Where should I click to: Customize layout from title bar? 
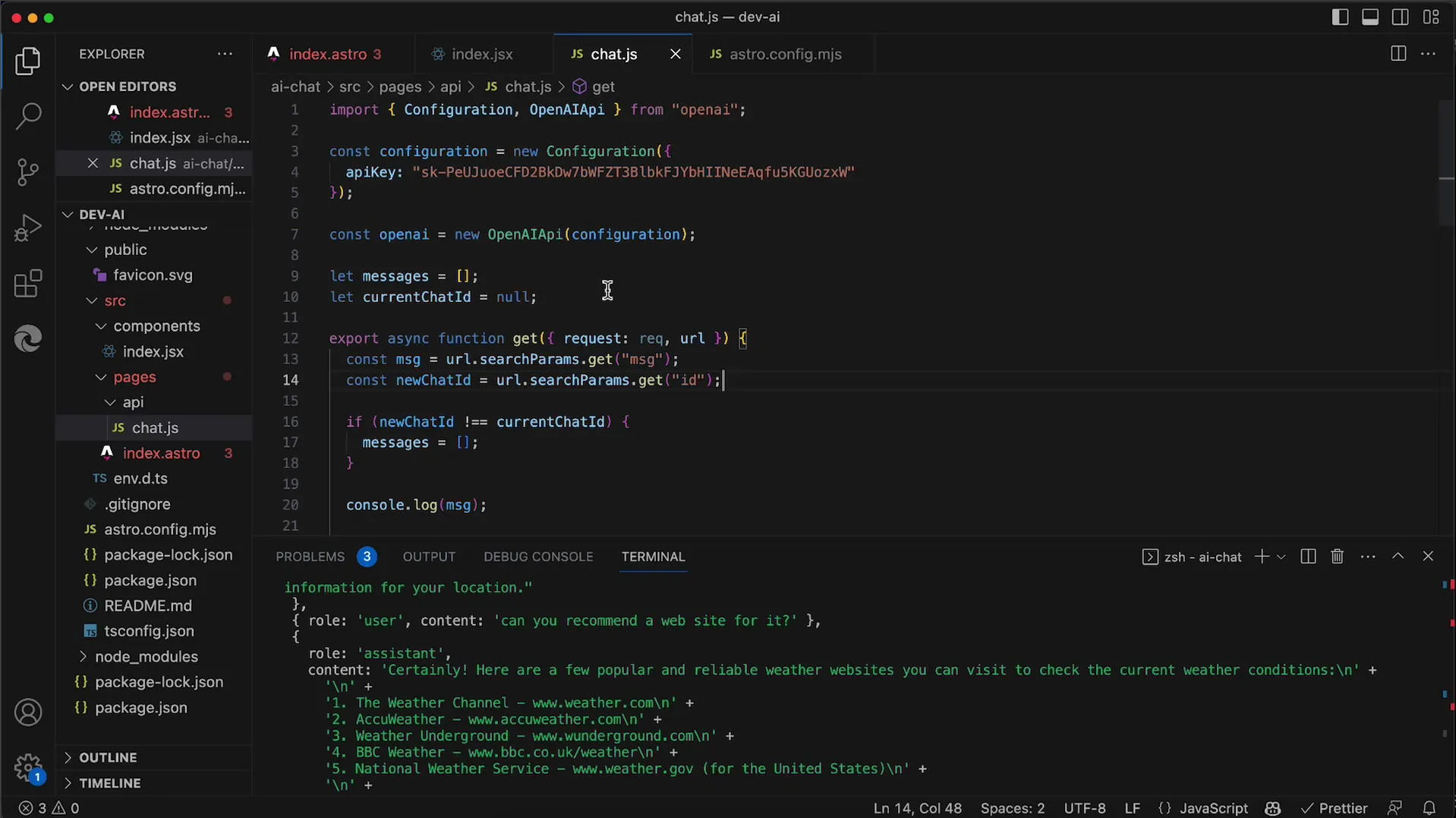pos(1431,17)
